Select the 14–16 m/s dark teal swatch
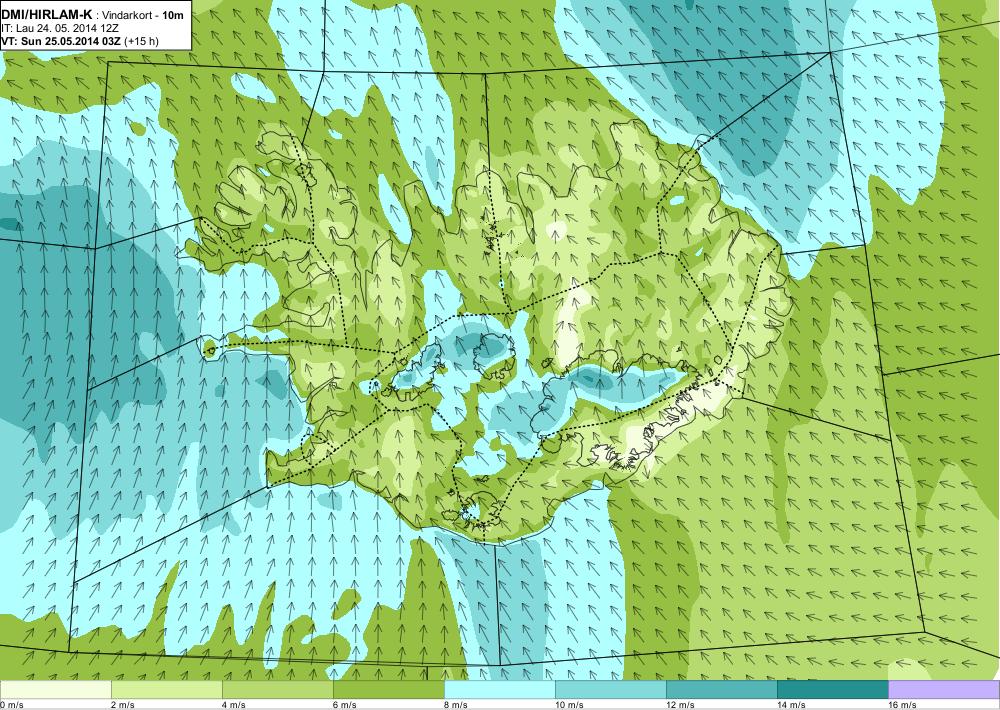The image size is (1000, 710). [832, 689]
